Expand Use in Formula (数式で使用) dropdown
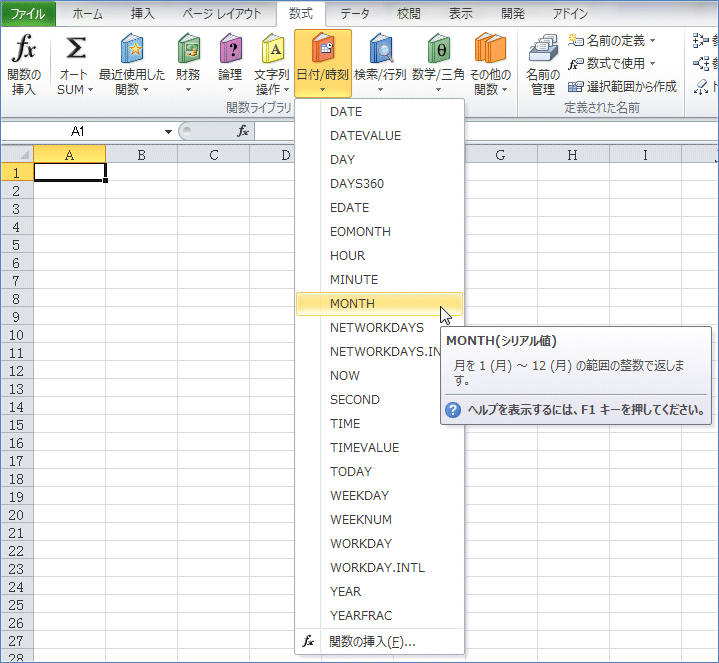This screenshot has height=663, width=719. pyautogui.click(x=652, y=64)
